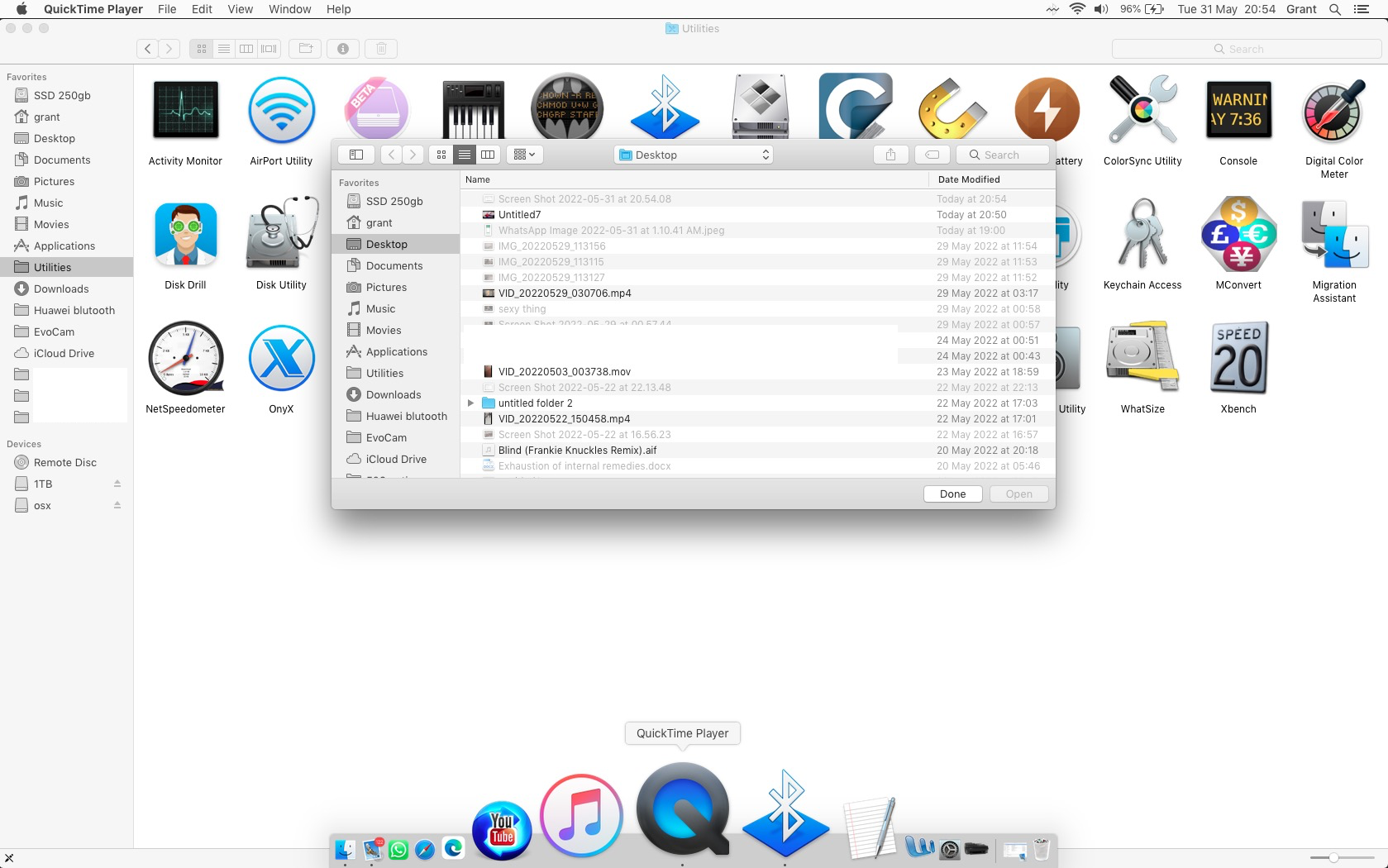Viewport: 1388px width, 868px height.
Task: Open the Apple menu
Action: [22, 9]
